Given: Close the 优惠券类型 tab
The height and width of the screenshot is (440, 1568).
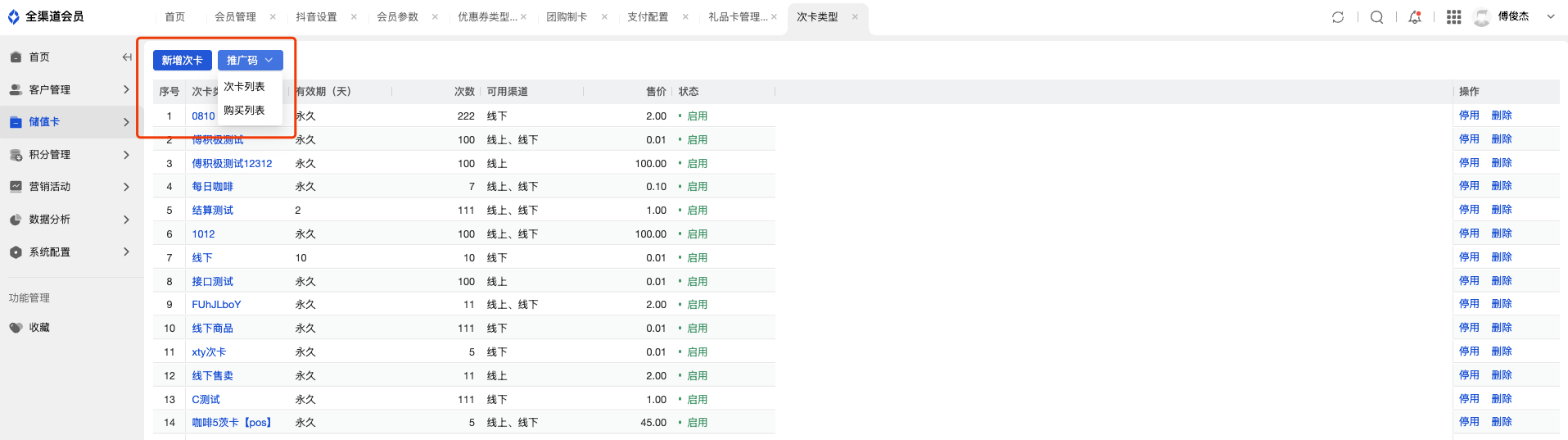Looking at the screenshot, I should (x=523, y=17).
